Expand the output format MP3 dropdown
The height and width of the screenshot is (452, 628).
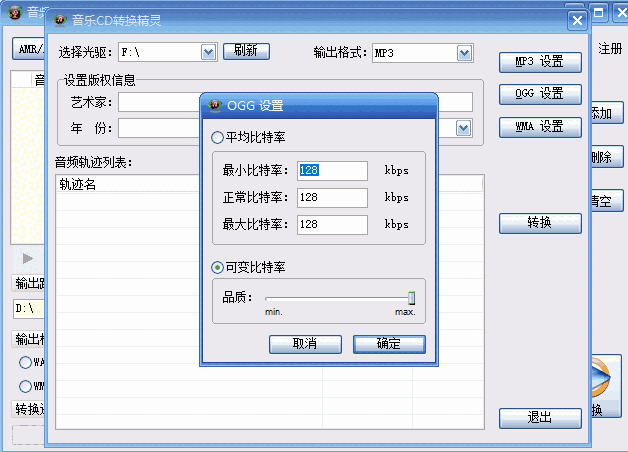(464, 53)
